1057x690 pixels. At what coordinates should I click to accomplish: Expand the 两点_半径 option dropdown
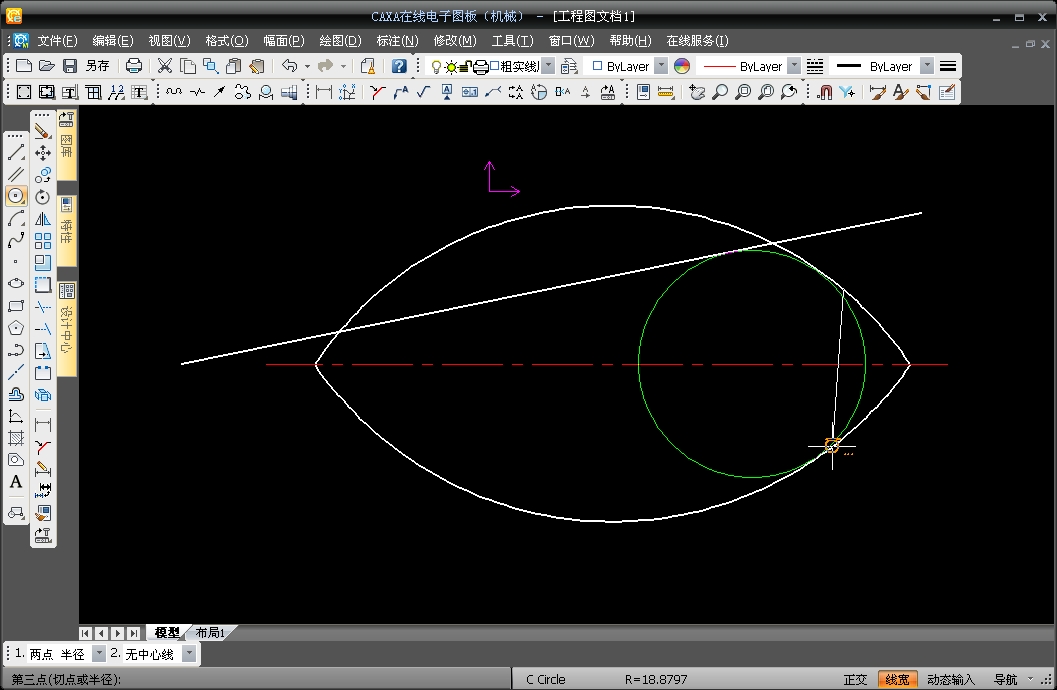tap(98, 654)
